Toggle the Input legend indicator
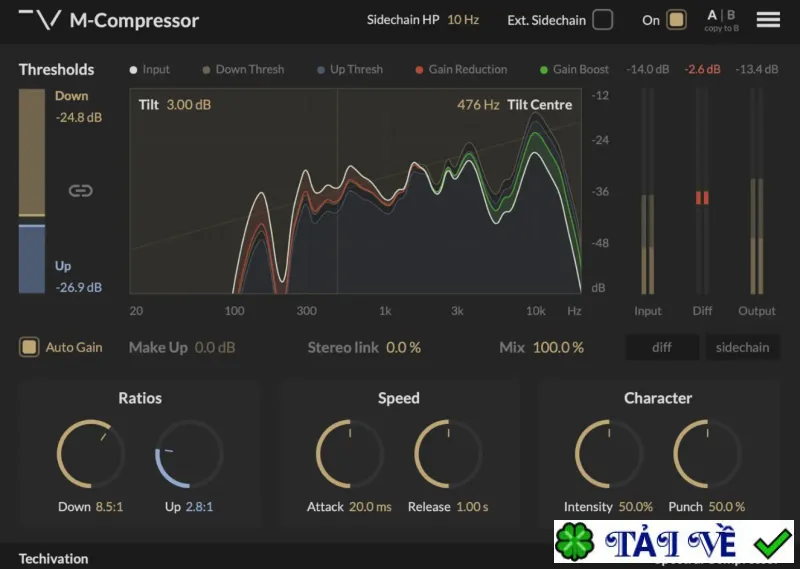Viewport: 800px width, 569px height. click(x=133, y=70)
